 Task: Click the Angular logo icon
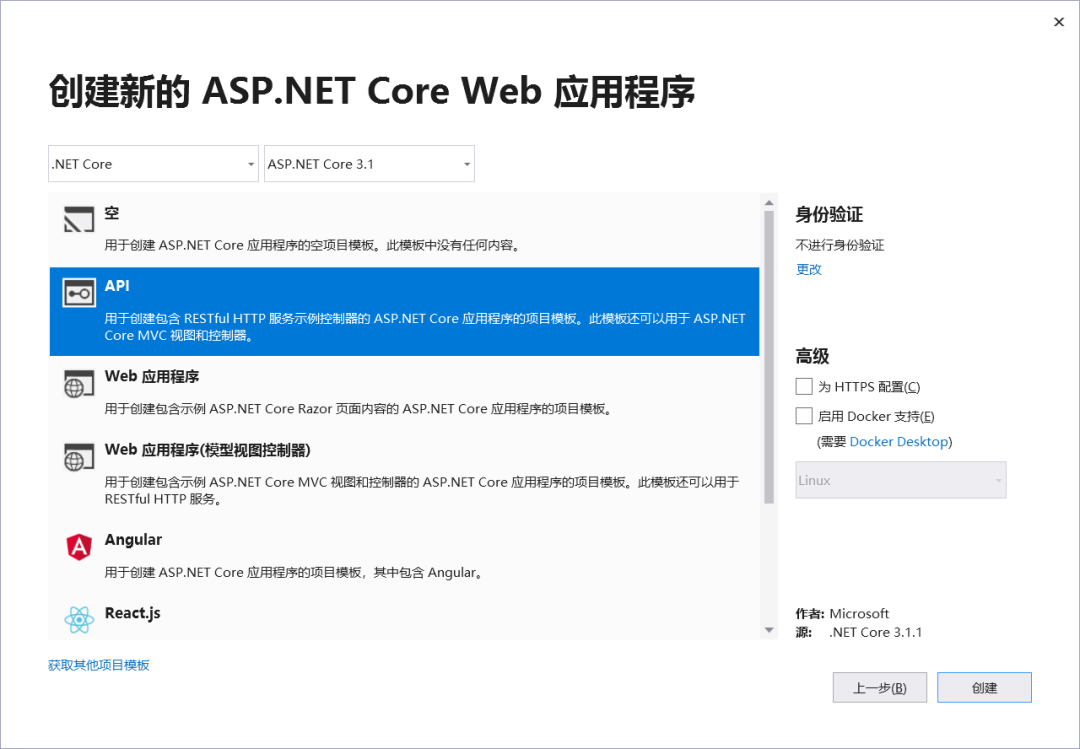(79, 546)
